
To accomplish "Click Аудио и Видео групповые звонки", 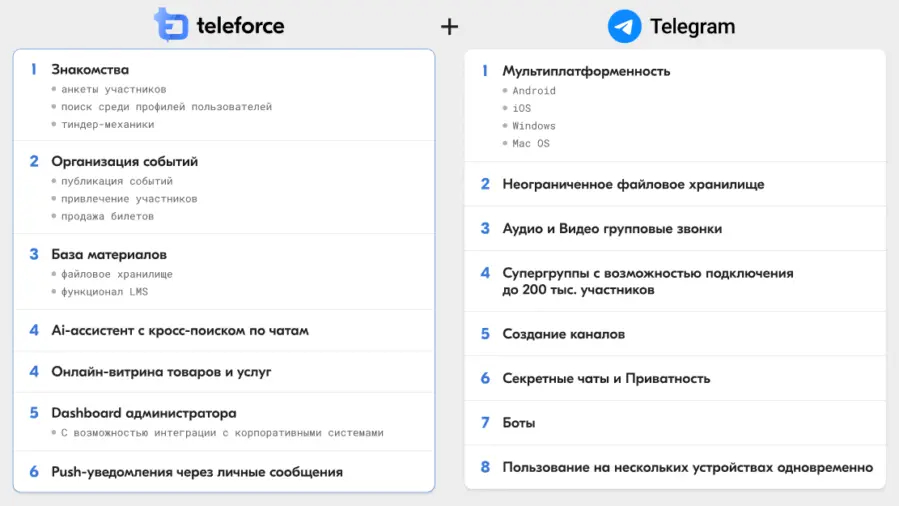I will click(x=612, y=229).
